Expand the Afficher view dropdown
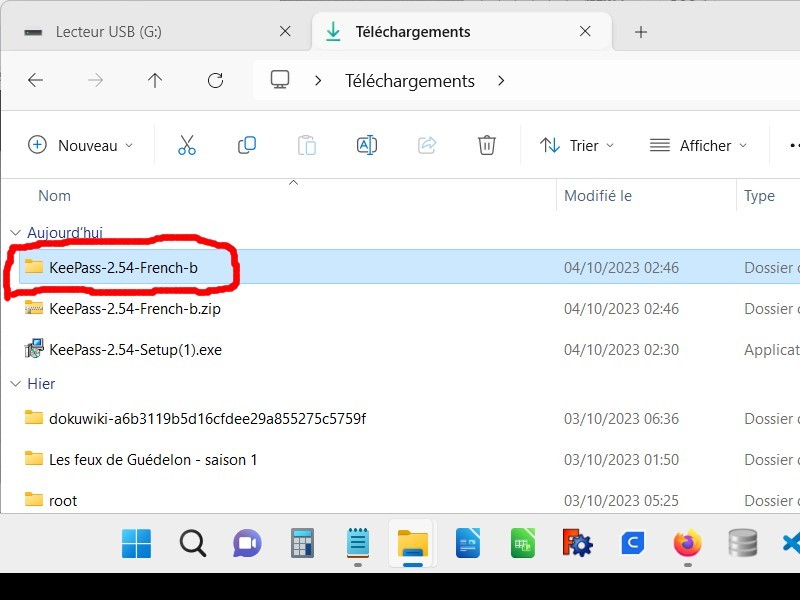Screen dimensions: 800x600 click(x=698, y=145)
